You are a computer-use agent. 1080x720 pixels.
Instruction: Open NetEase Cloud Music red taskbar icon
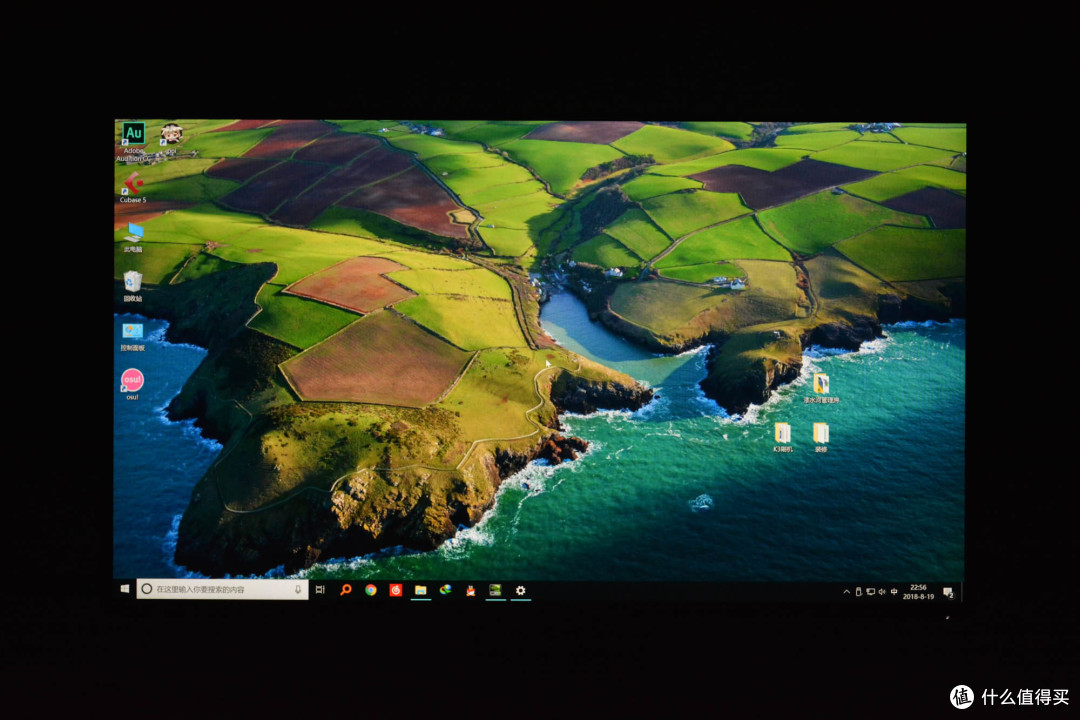(x=395, y=590)
